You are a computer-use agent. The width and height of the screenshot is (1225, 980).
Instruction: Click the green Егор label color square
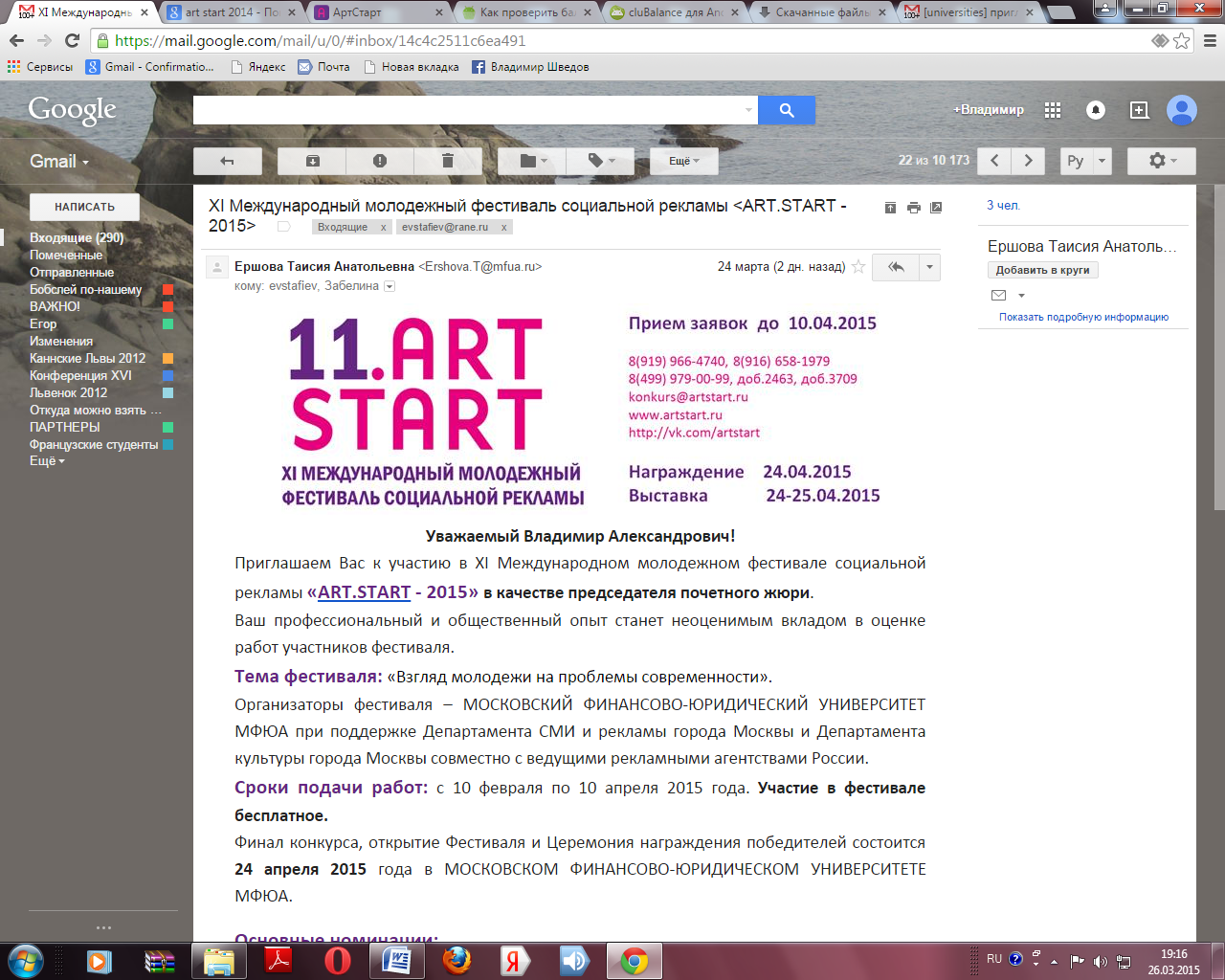(167, 323)
